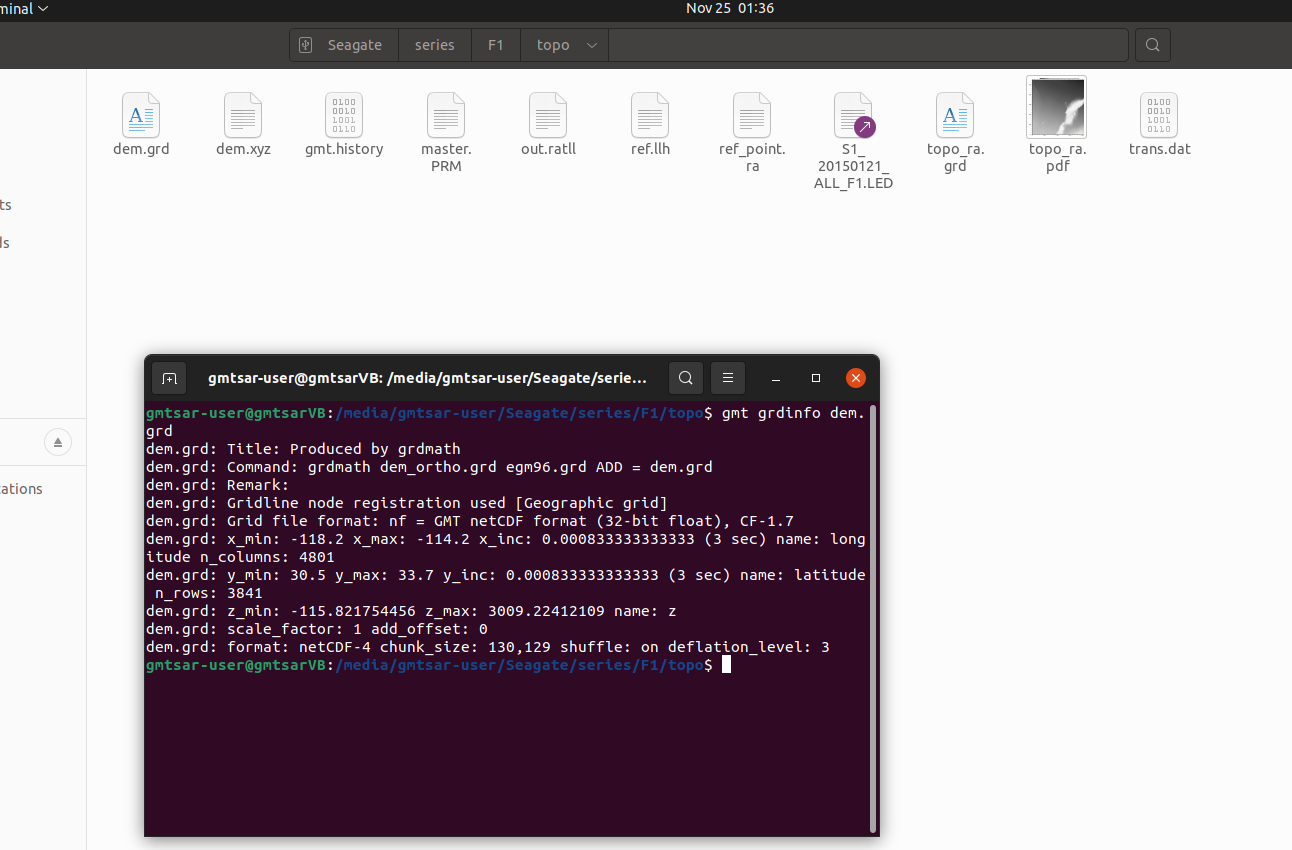Open the ref.llh file
The height and width of the screenshot is (850, 1292).
[x=650, y=115]
